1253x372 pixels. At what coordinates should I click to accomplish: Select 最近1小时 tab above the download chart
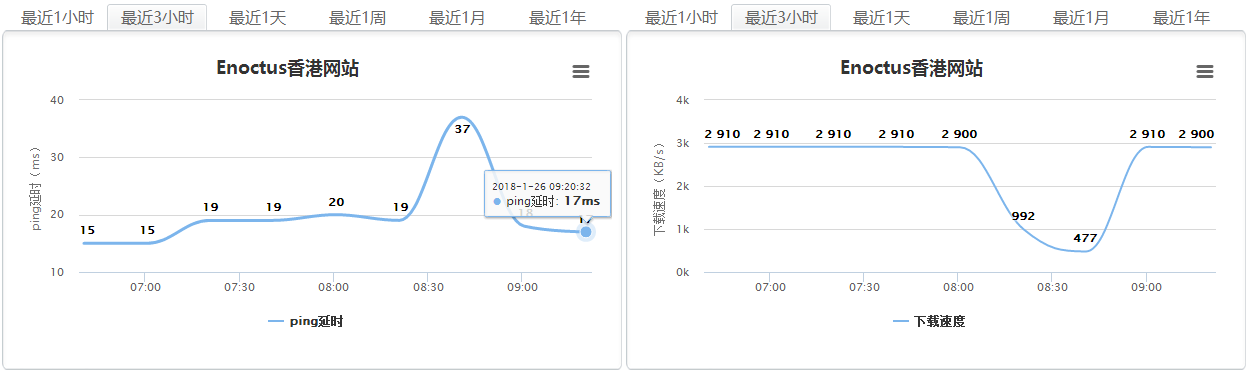click(x=681, y=18)
